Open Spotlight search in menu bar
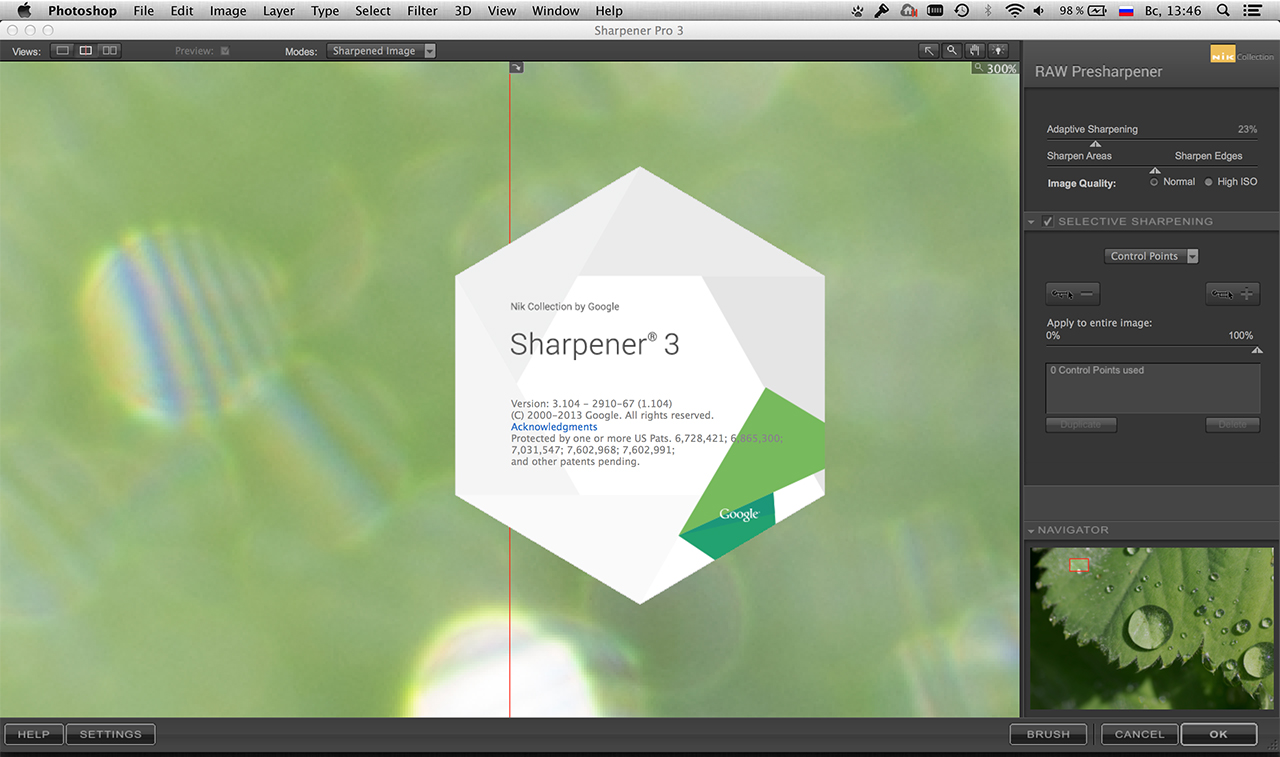 pos(1224,11)
